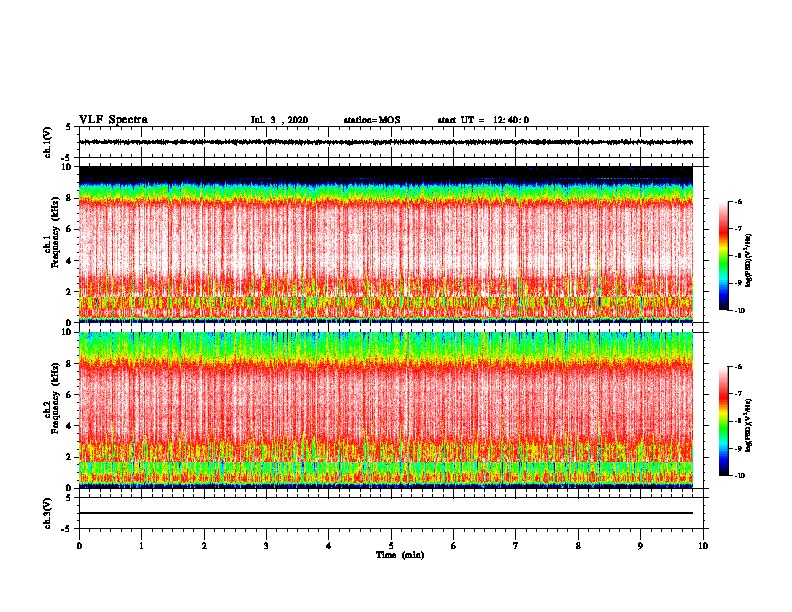This screenshot has width=792, height=612.
Task: Click the "-10" label on ch.1 color bar
Action: pyautogui.click(x=739, y=311)
